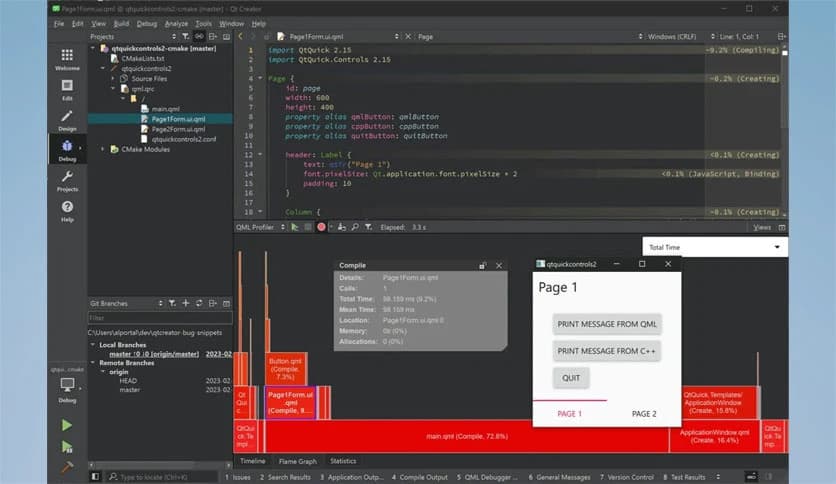Screen dimensions: 836x484
Task: Click QUIT button in app window
Action: 570,378
